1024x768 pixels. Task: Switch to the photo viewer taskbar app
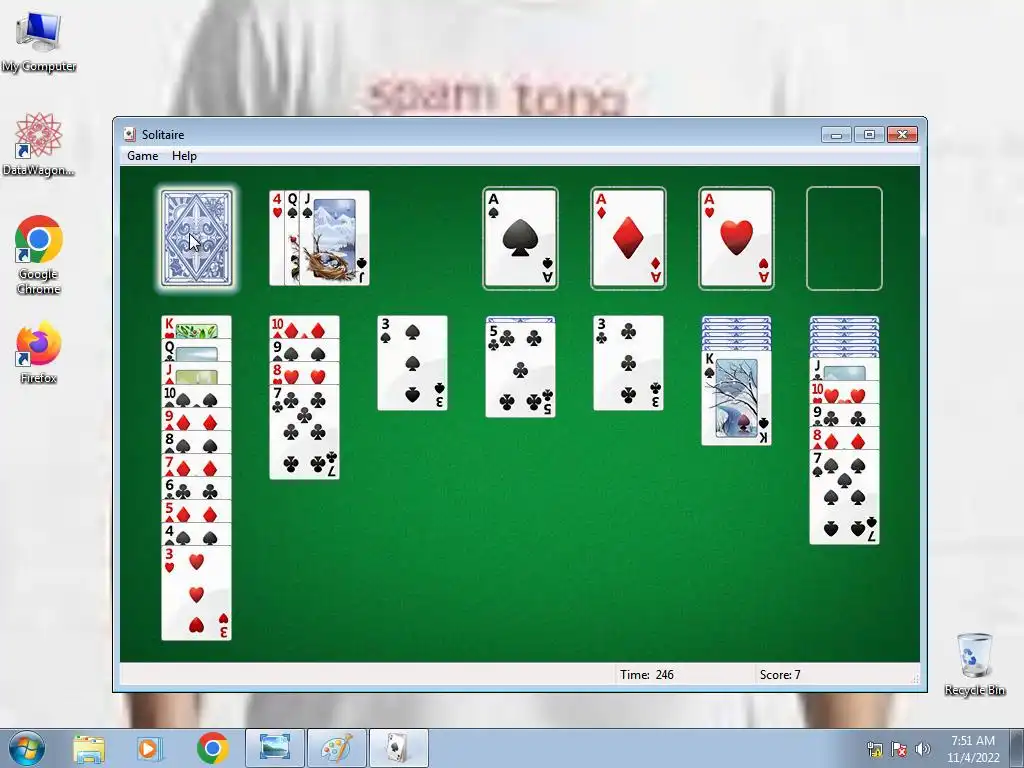275,748
